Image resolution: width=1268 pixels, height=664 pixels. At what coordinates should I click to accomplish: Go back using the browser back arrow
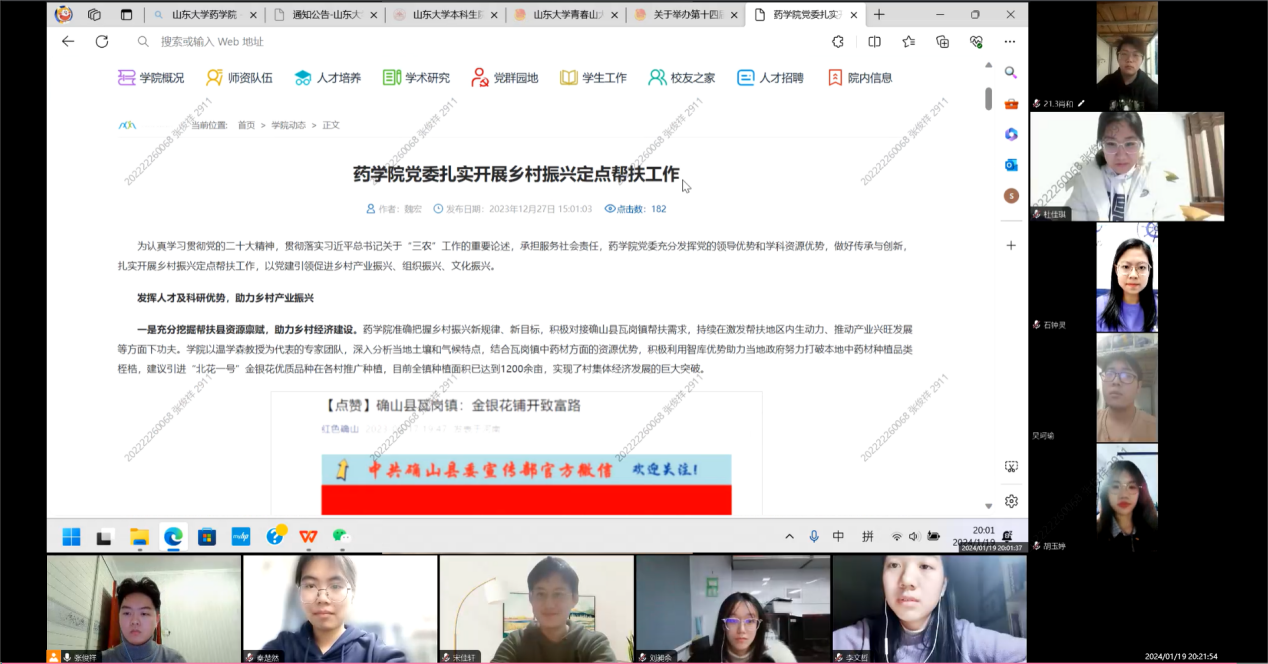click(68, 42)
